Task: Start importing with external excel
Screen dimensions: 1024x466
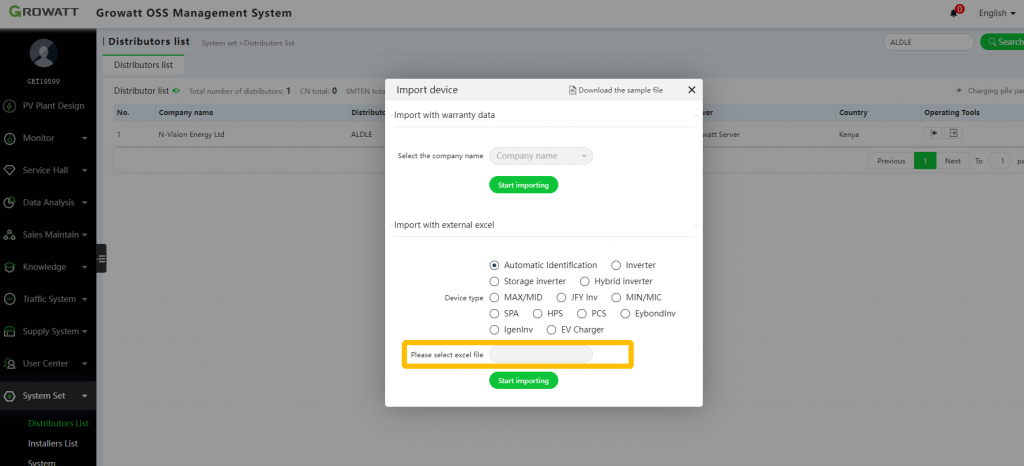Action: pos(524,381)
